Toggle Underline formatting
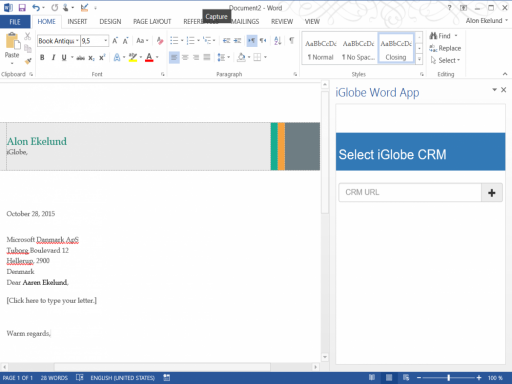This screenshot has height=384, width=512. (x=64, y=58)
